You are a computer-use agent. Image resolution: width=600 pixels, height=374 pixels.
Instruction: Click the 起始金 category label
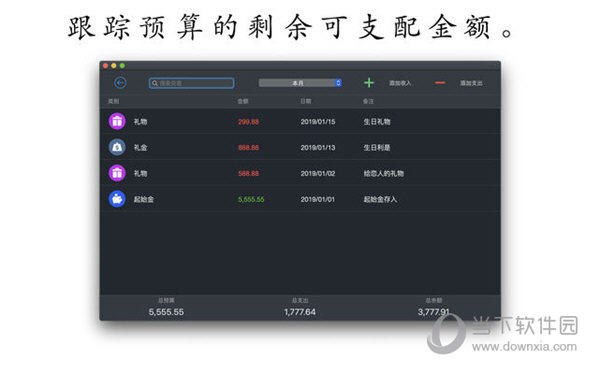[144, 199]
